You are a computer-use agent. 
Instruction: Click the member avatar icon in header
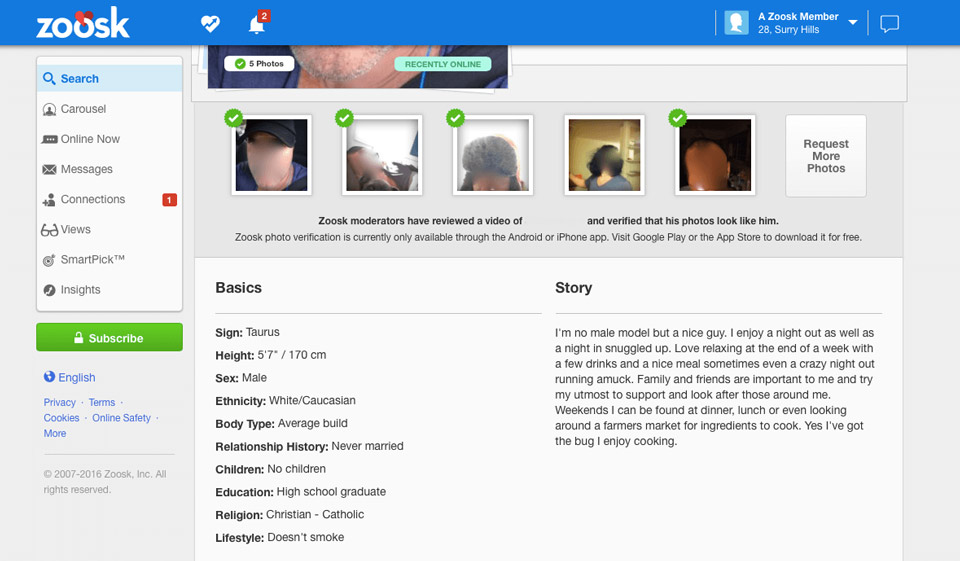[737, 23]
